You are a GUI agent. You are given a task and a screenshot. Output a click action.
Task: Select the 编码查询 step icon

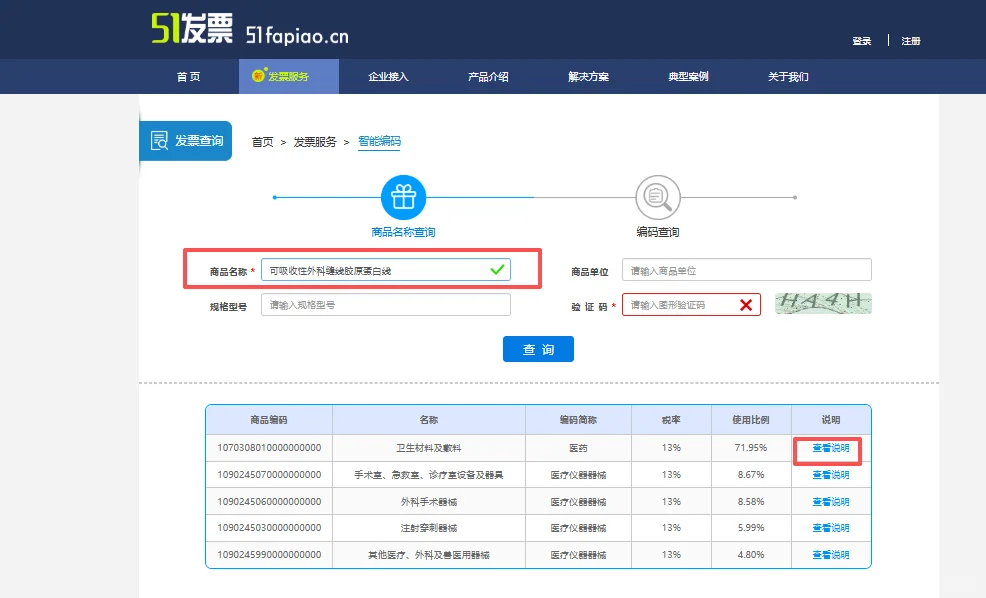(658, 197)
